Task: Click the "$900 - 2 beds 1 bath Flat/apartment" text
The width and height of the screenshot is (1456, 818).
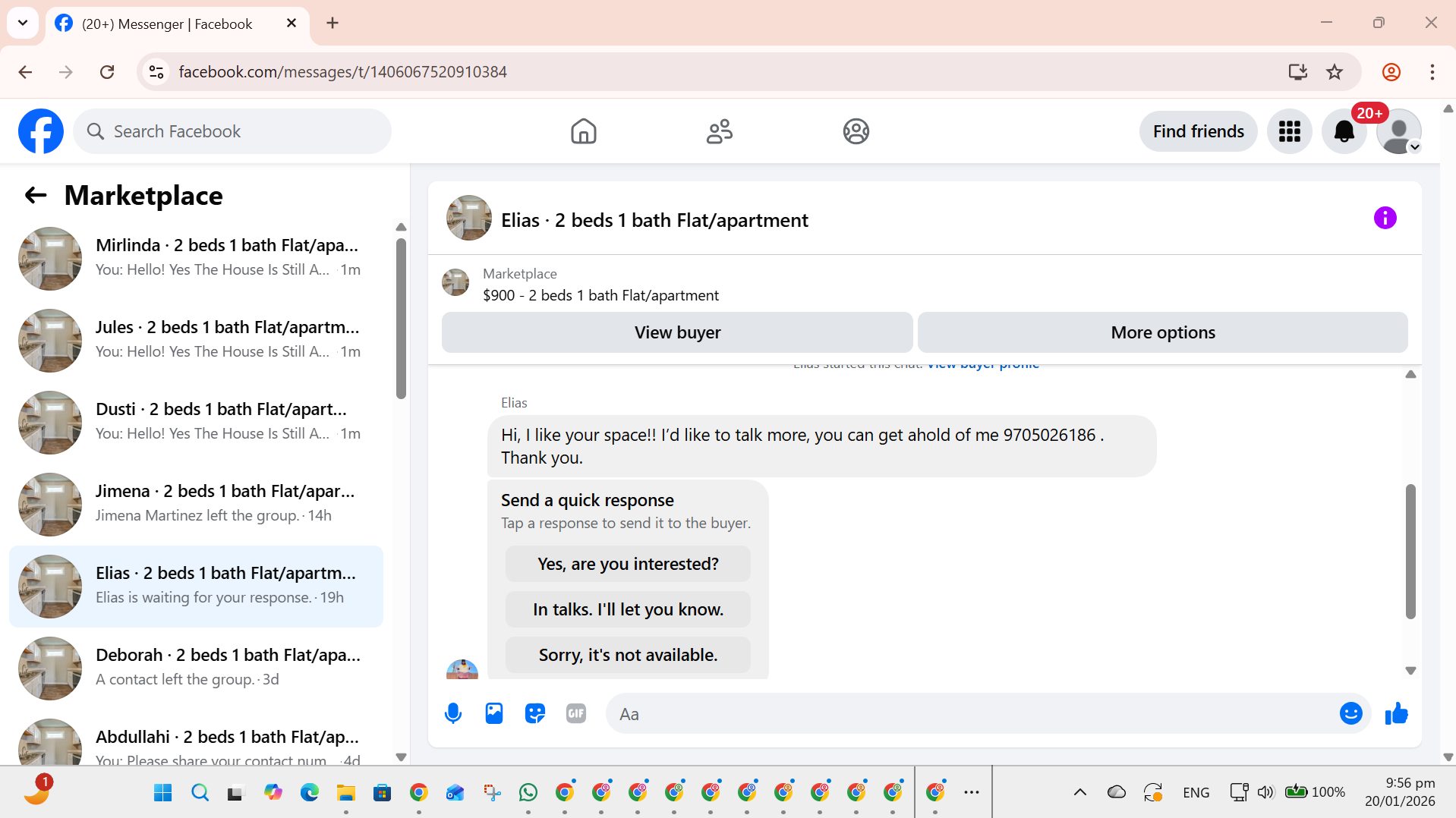Action: coord(600,295)
